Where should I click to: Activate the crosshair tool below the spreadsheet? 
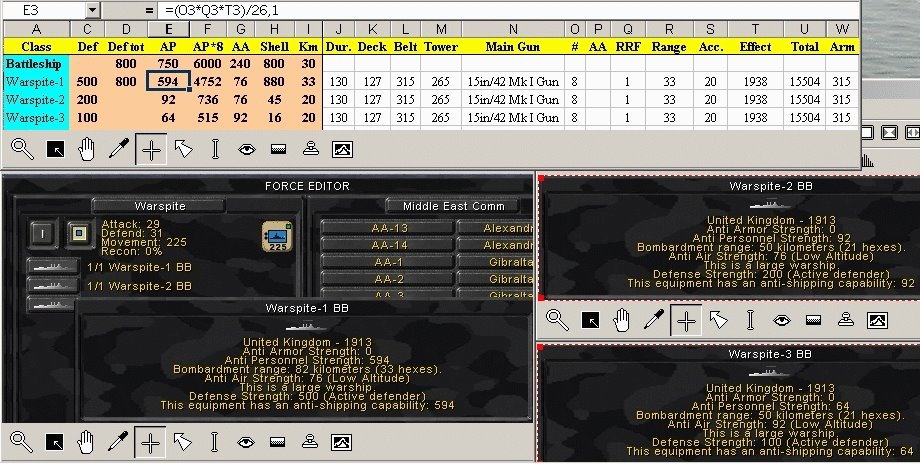tap(151, 150)
